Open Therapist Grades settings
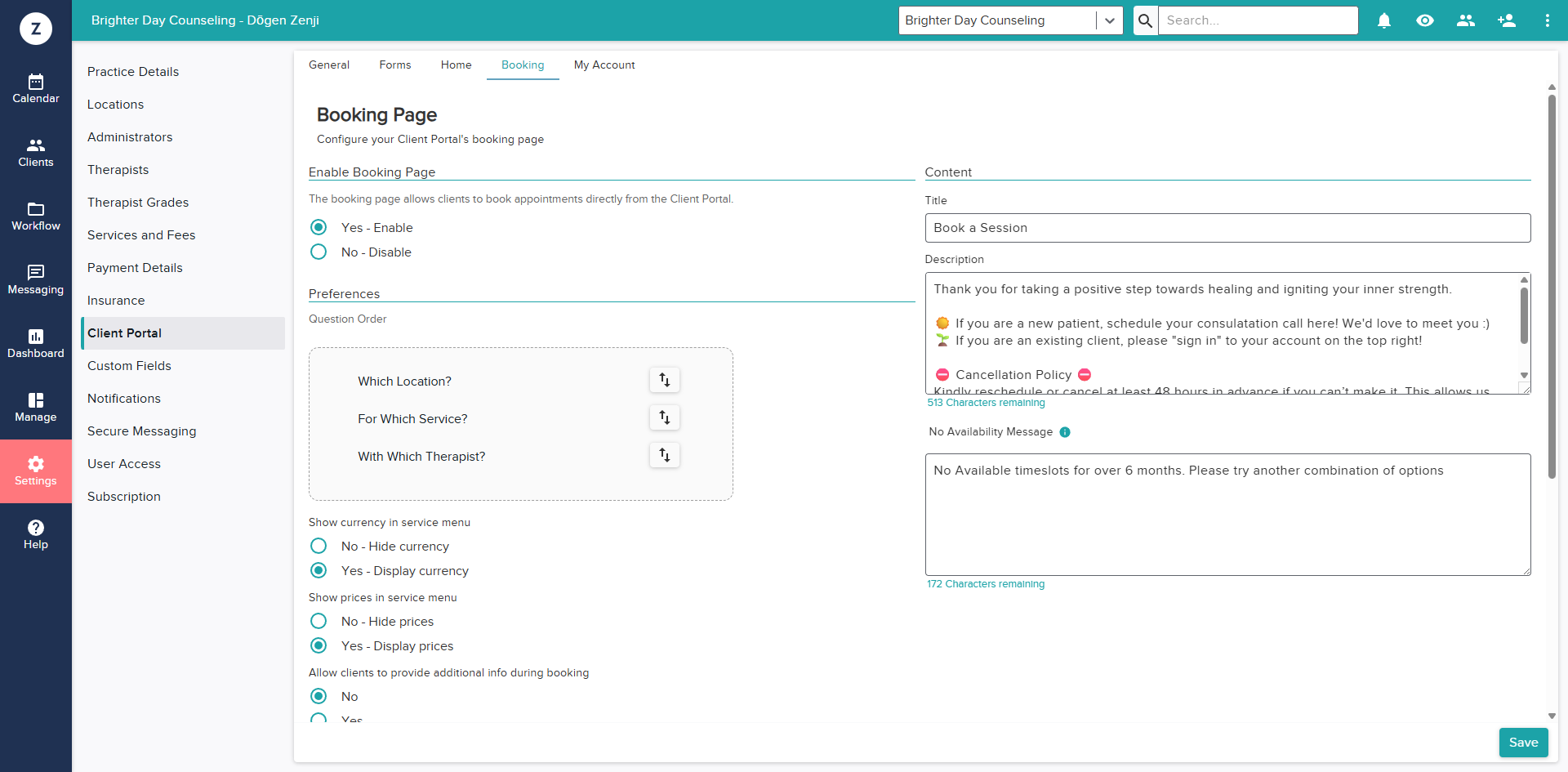1568x772 pixels. tap(183, 203)
